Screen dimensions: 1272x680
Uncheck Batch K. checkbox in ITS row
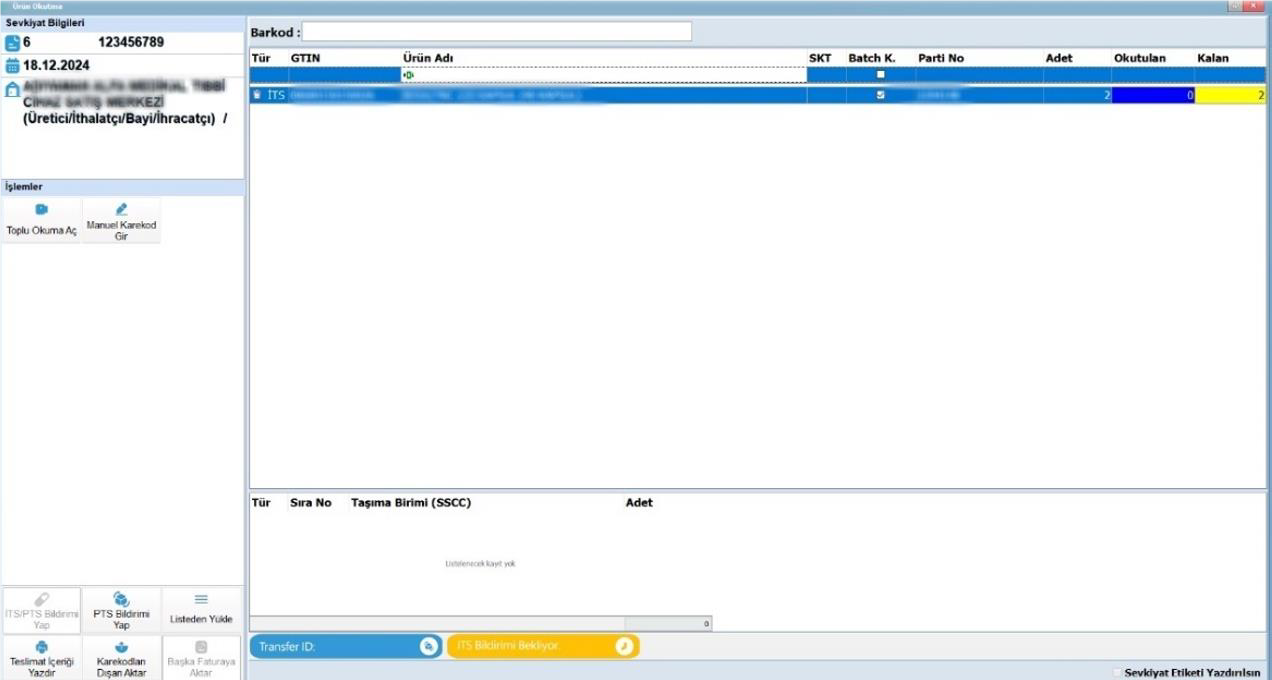[880, 95]
